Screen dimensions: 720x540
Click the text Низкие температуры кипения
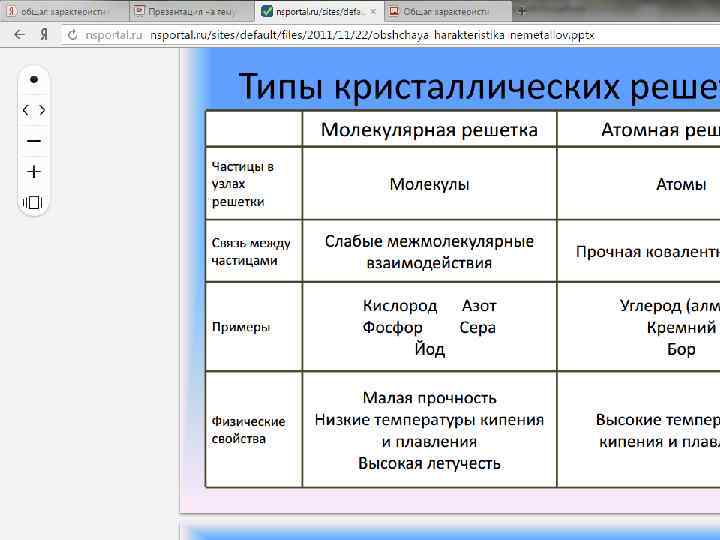429,420
